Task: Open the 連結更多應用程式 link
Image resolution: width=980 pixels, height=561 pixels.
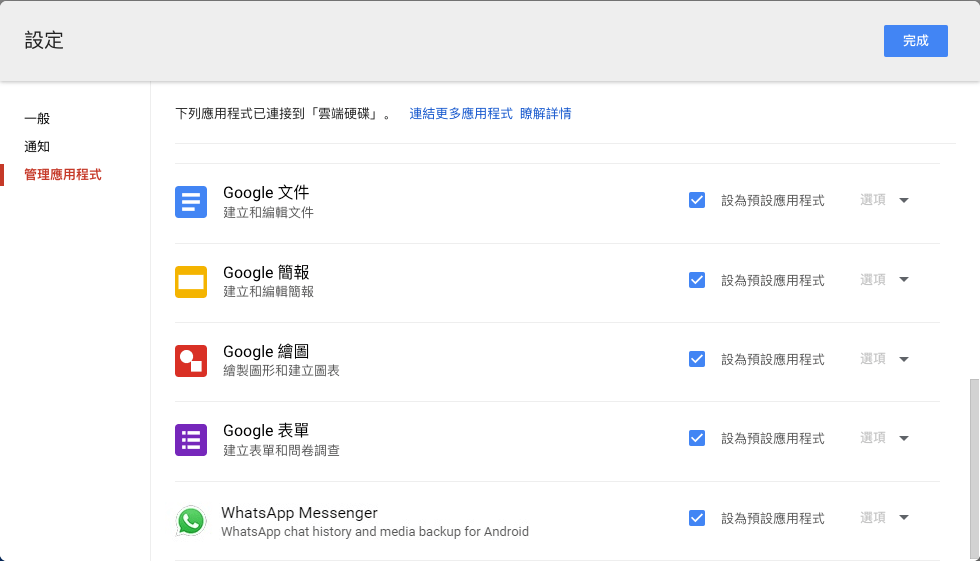Action: [x=461, y=114]
